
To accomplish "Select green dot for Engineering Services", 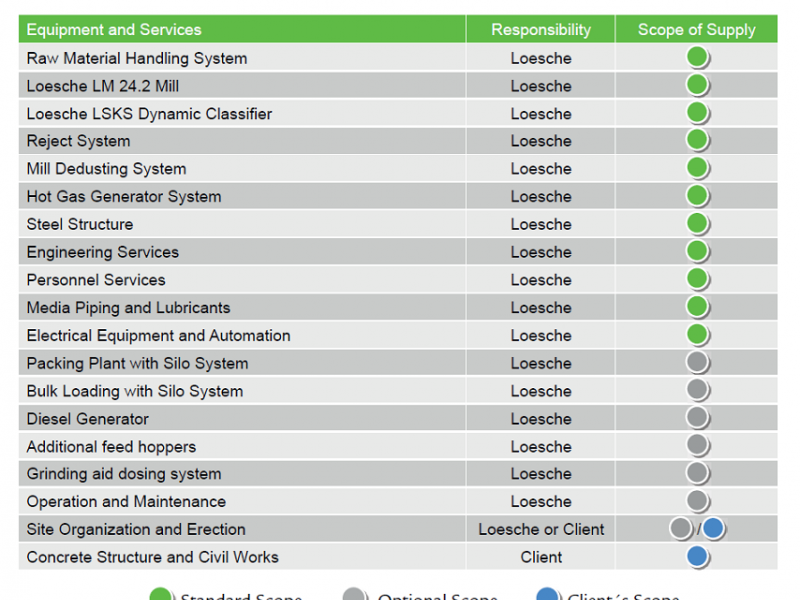I will tap(697, 251).
